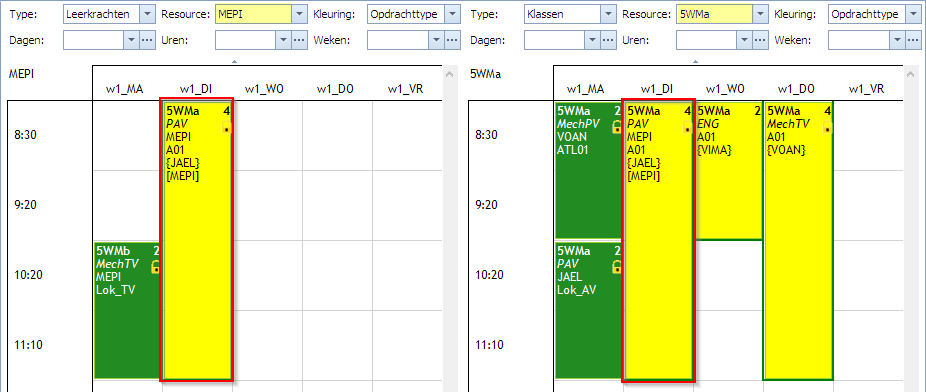Select the yellow MechTV VOAN lesson on Thursday
Screen dimensions: 926x392
click(x=798, y=240)
